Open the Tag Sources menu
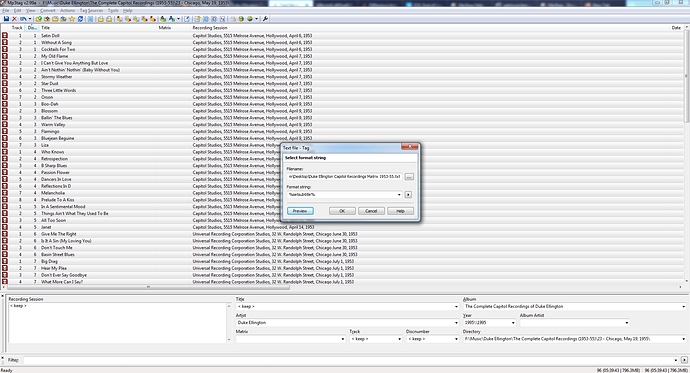The height and width of the screenshot is (373, 690). (91, 11)
